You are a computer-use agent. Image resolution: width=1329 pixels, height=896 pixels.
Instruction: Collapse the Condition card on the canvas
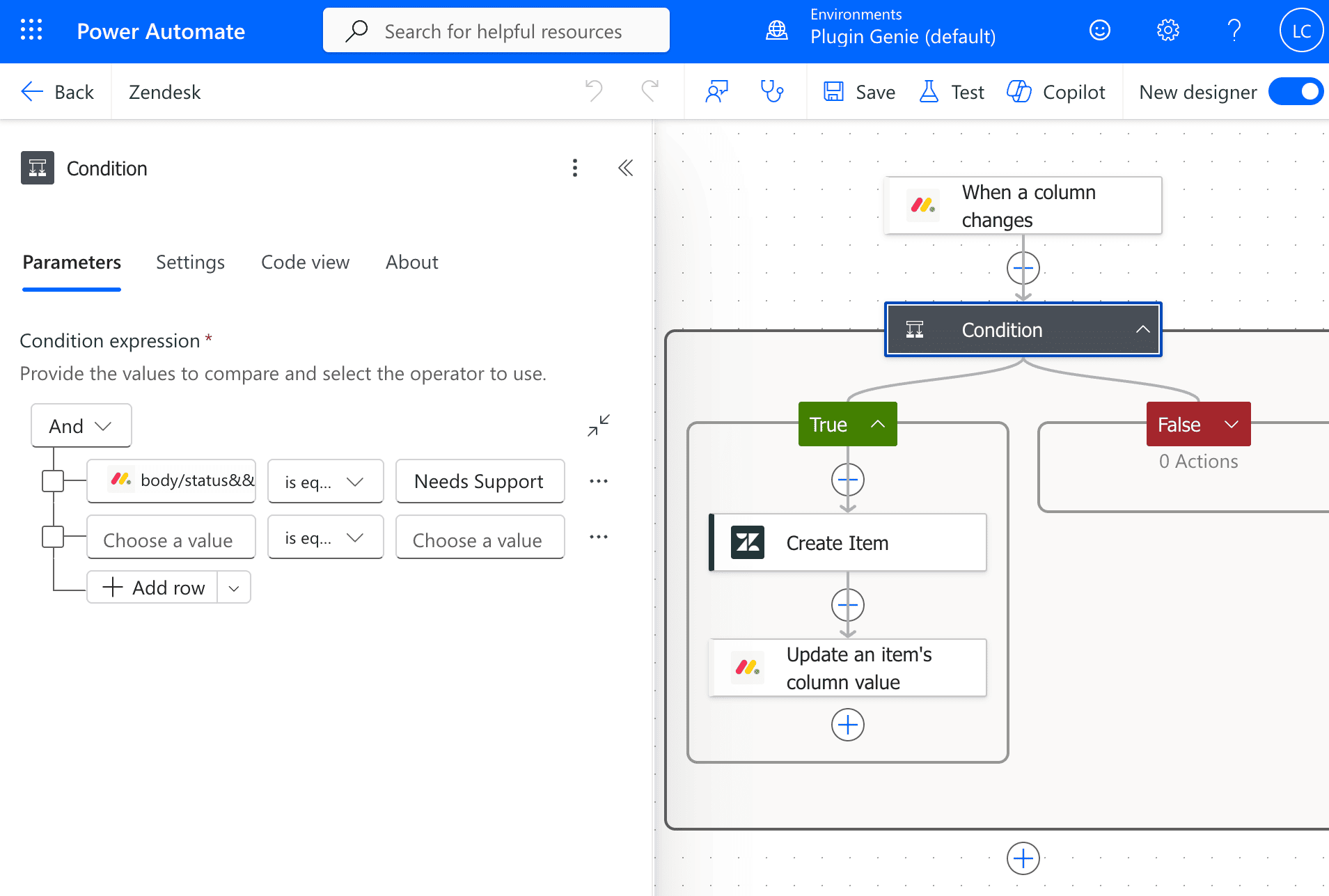click(x=1143, y=329)
